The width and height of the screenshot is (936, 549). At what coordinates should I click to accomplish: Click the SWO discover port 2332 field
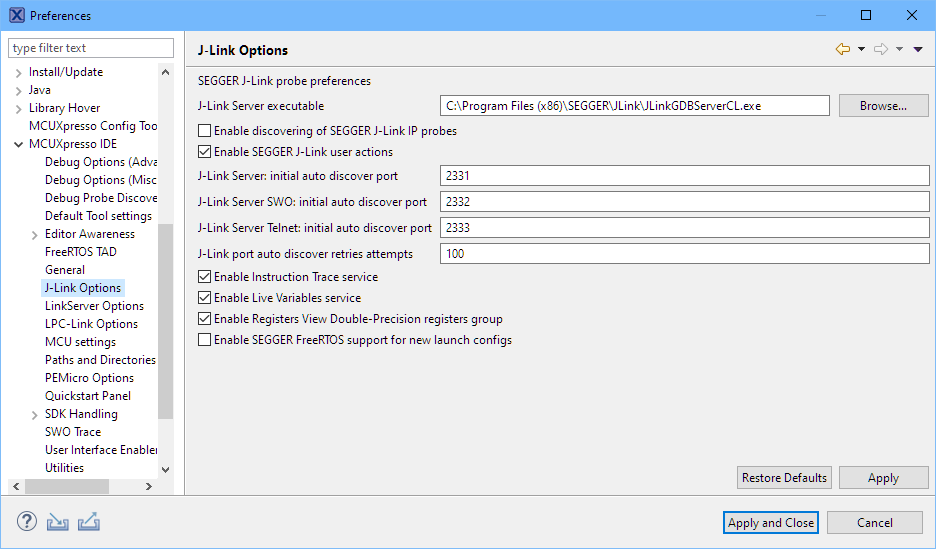tap(685, 202)
